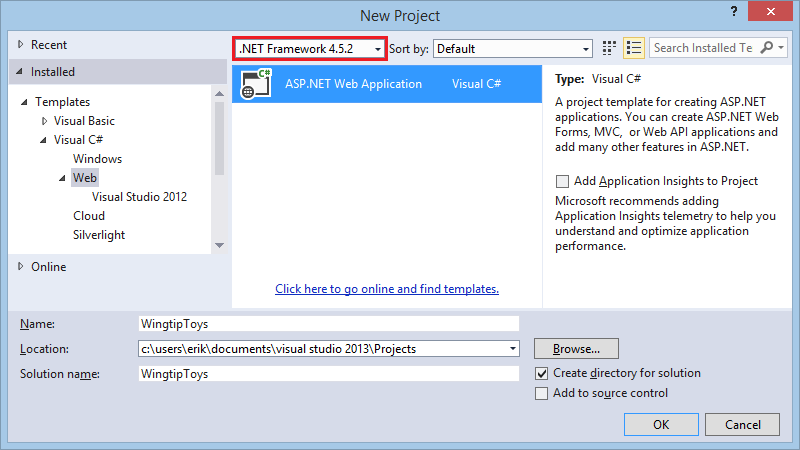
Task: Click the Installed label
Action: [53, 72]
